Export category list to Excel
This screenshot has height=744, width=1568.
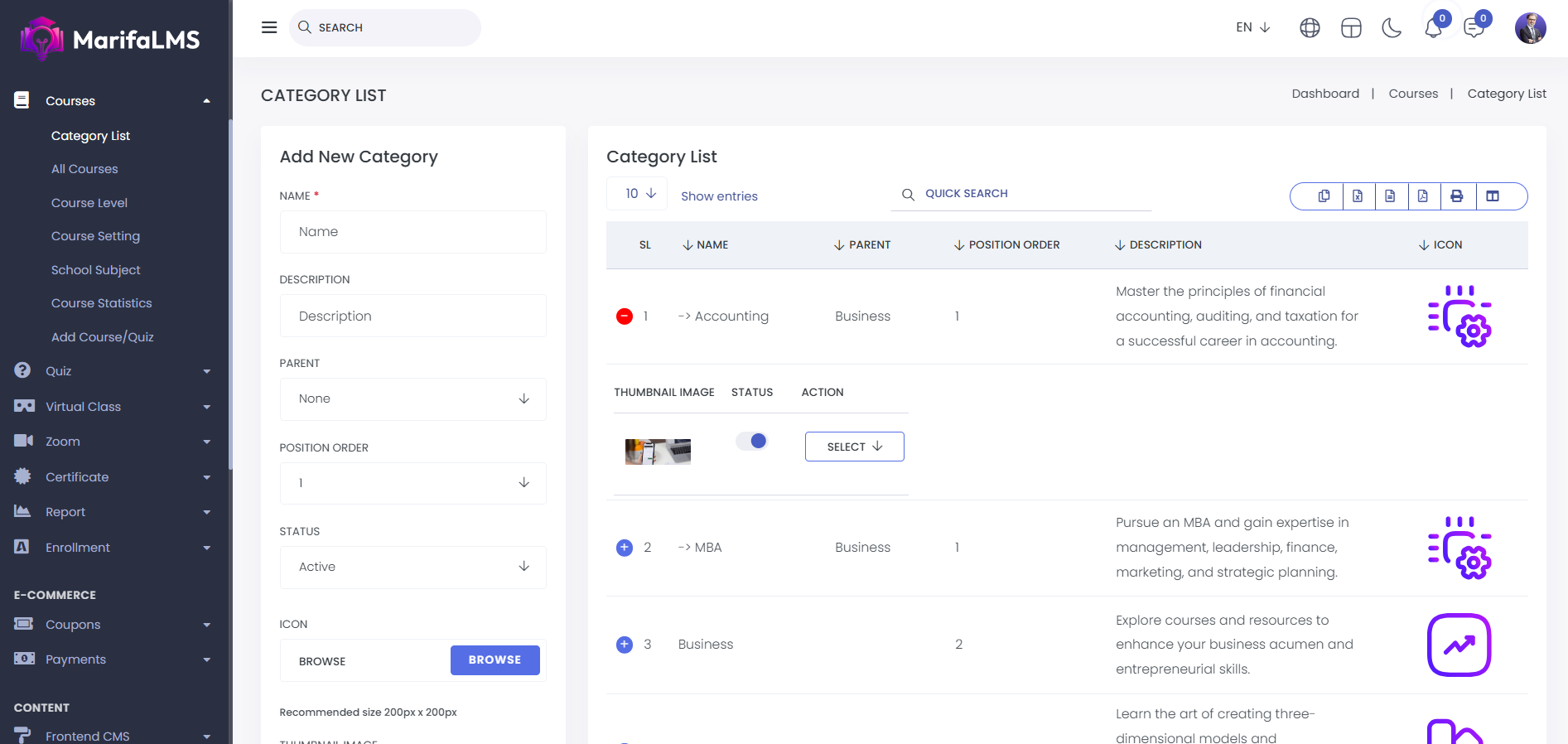(1358, 196)
